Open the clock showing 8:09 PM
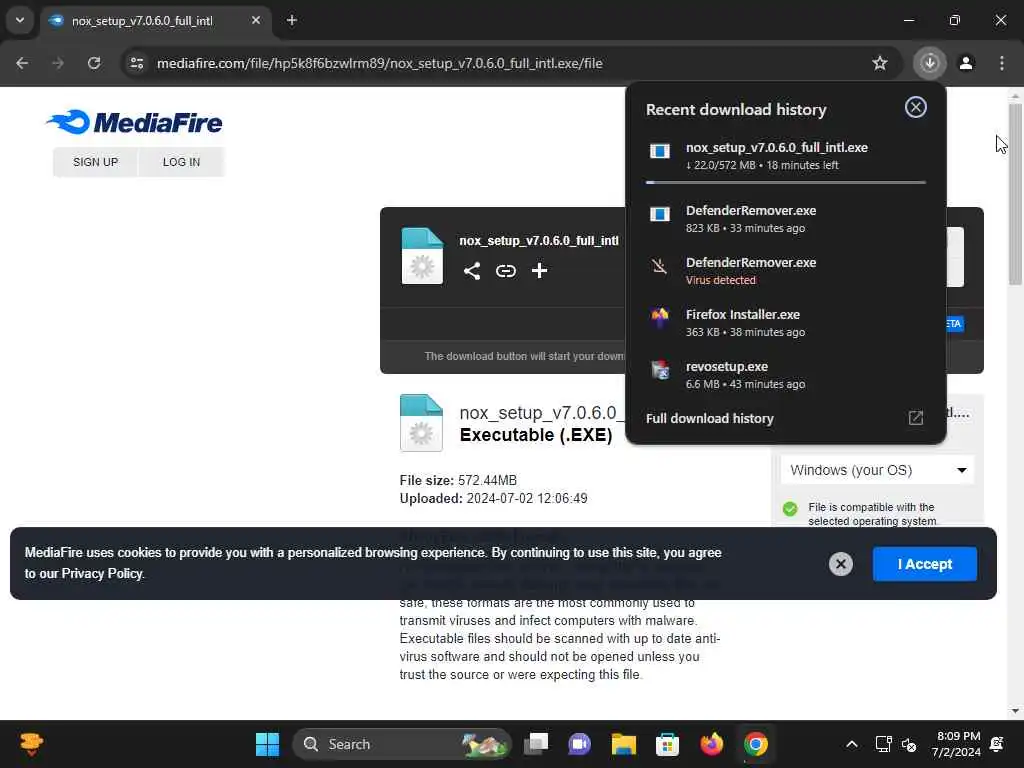The height and width of the screenshot is (768, 1024). (x=956, y=744)
